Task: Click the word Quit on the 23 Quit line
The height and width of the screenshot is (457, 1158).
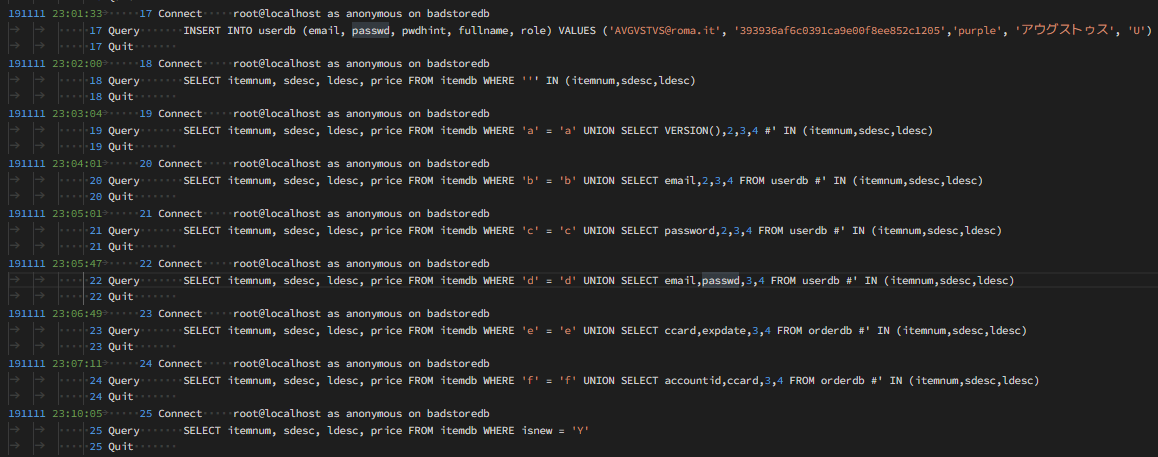Action: coord(120,346)
